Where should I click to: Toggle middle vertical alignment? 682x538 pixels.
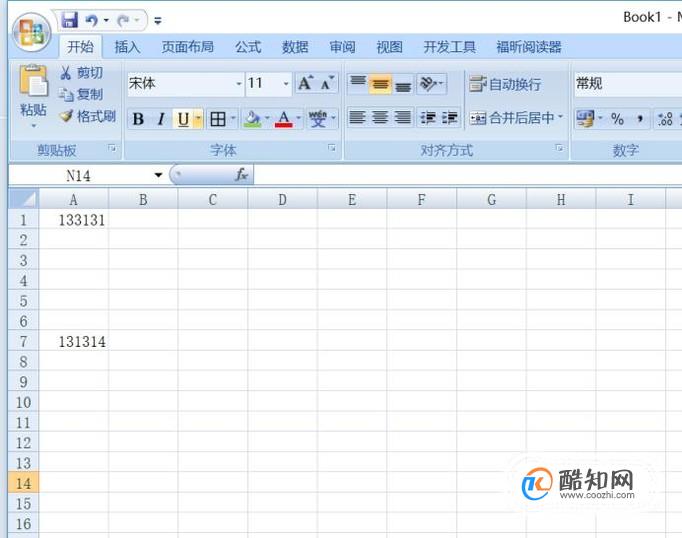(x=380, y=84)
